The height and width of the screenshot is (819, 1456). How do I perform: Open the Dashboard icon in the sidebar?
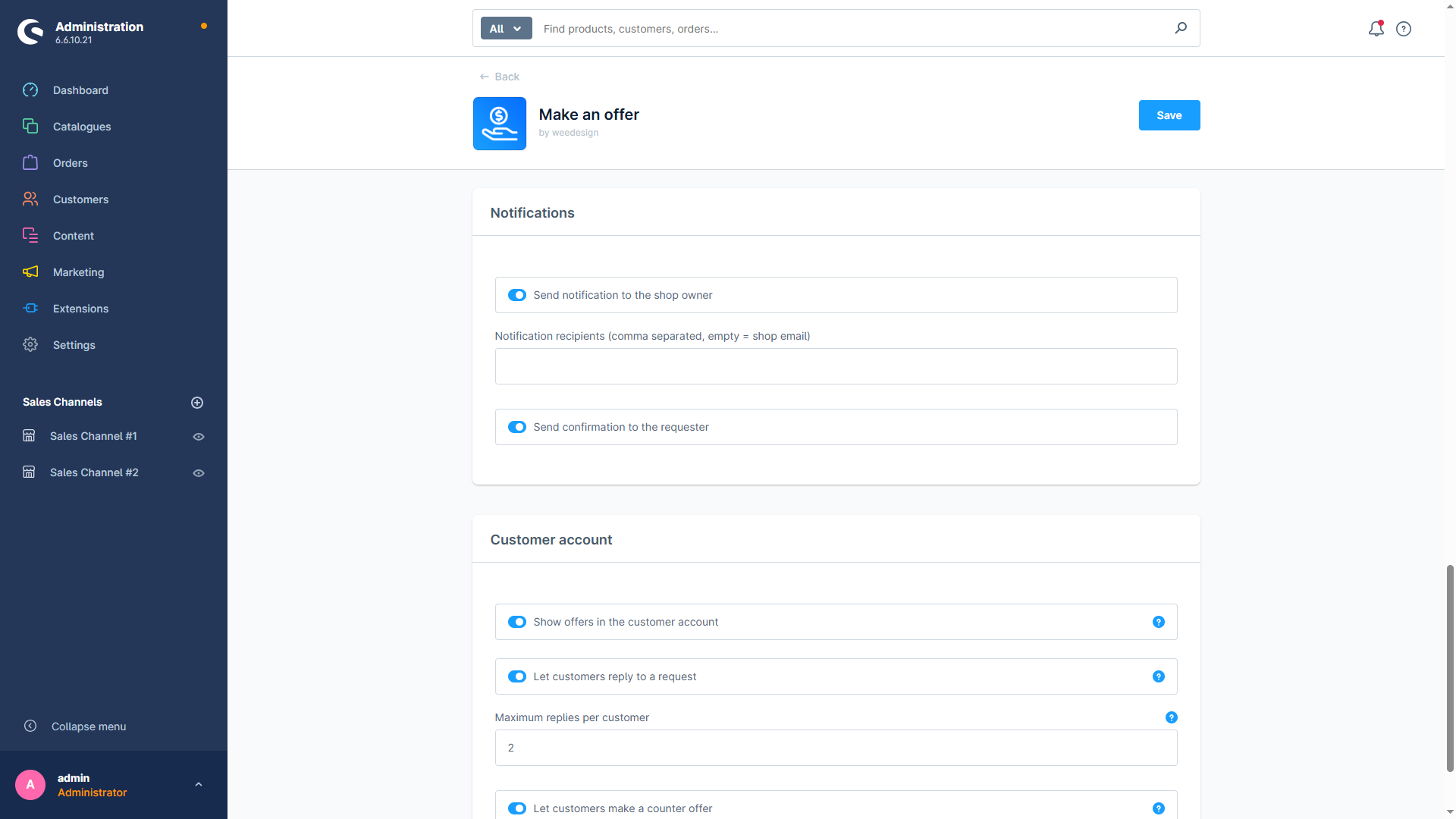coord(30,90)
